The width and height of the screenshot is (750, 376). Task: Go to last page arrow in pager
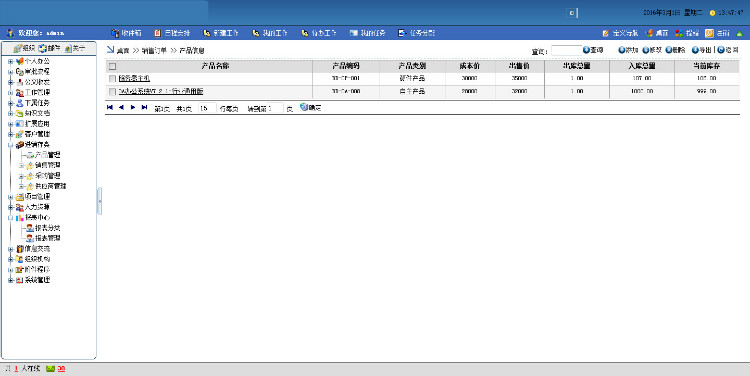click(x=144, y=107)
